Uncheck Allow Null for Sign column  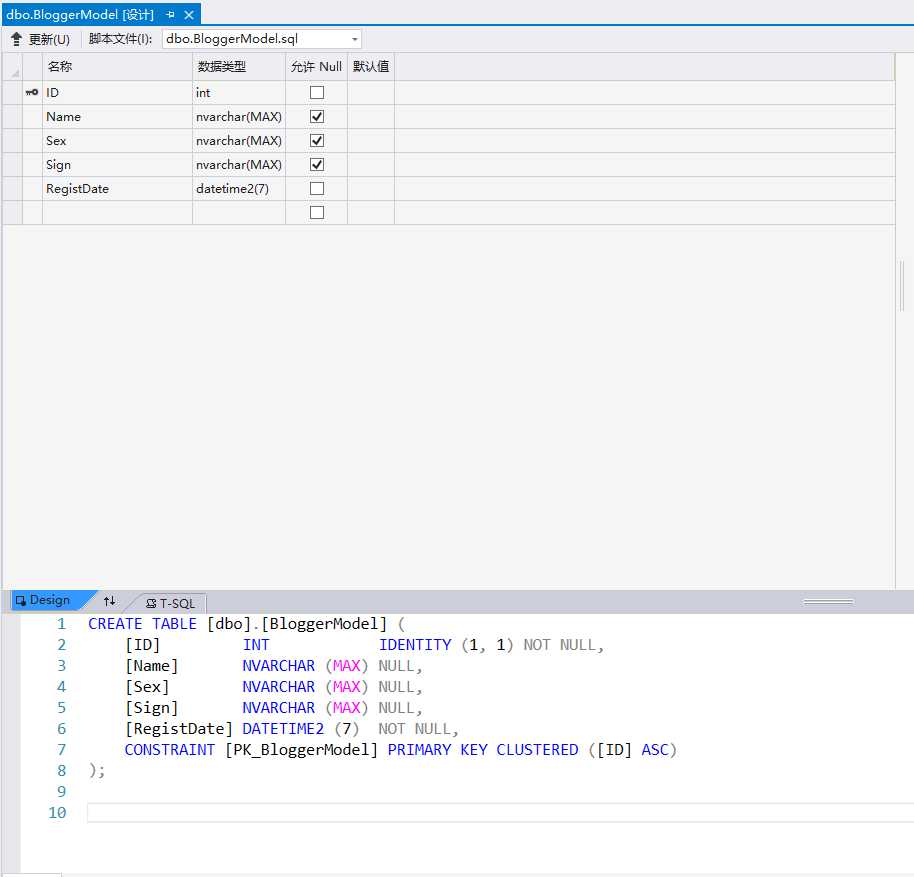point(317,165)
